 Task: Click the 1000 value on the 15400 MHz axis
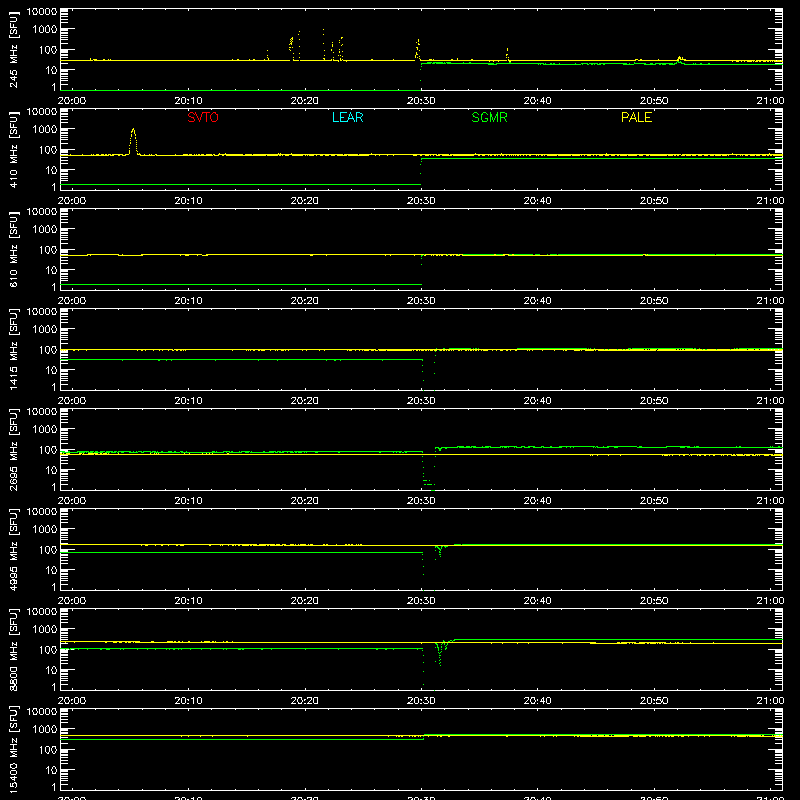45,730
